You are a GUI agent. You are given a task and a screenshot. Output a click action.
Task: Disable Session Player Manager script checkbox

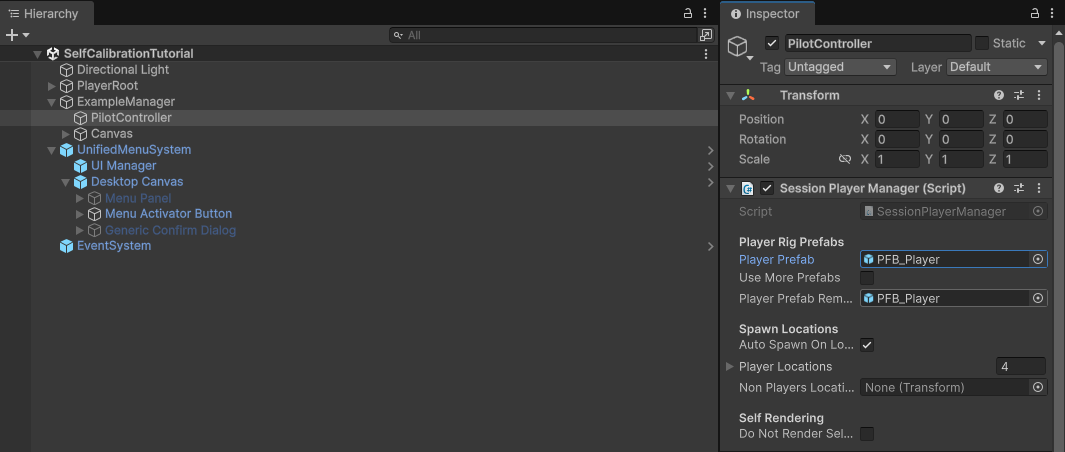point(767,188)
